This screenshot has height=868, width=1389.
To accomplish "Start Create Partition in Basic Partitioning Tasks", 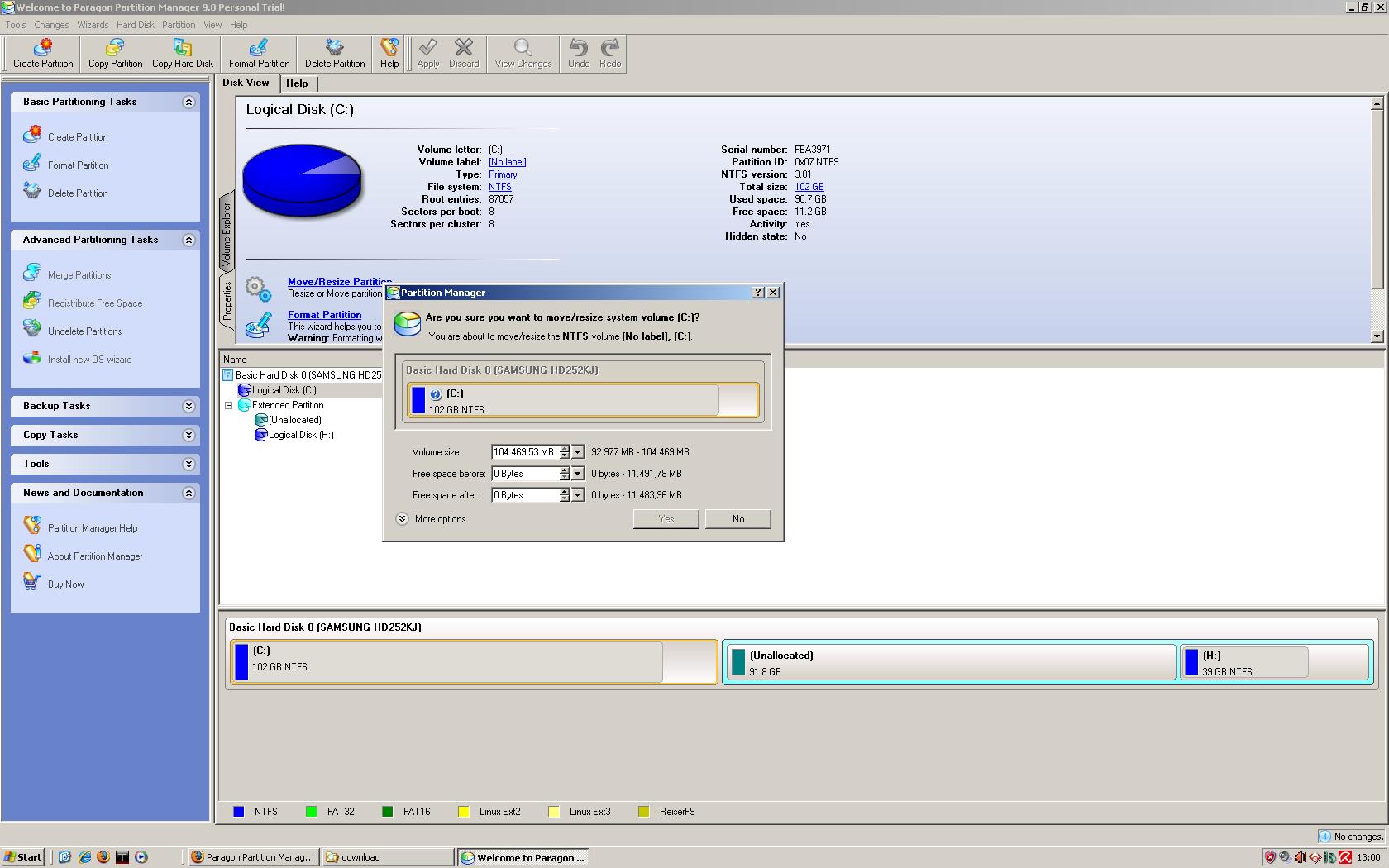I will coord(66,136).
